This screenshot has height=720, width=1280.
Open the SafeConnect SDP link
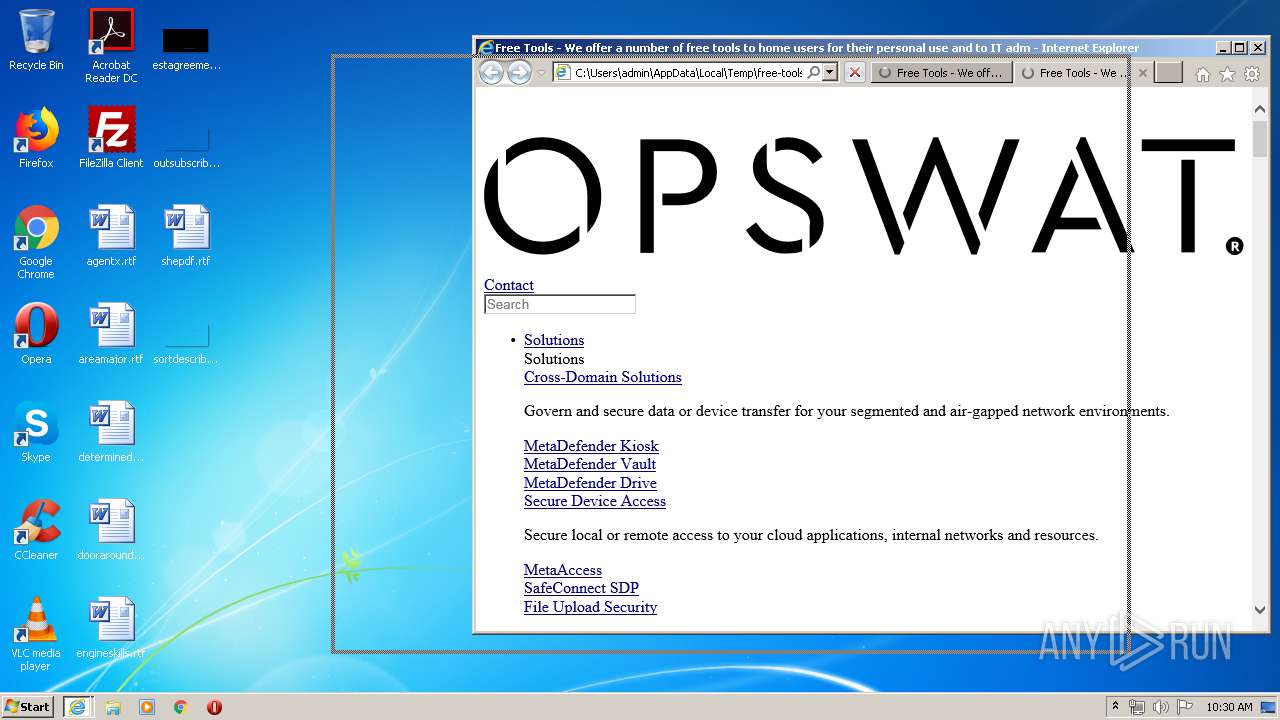[x=581, y=588]
